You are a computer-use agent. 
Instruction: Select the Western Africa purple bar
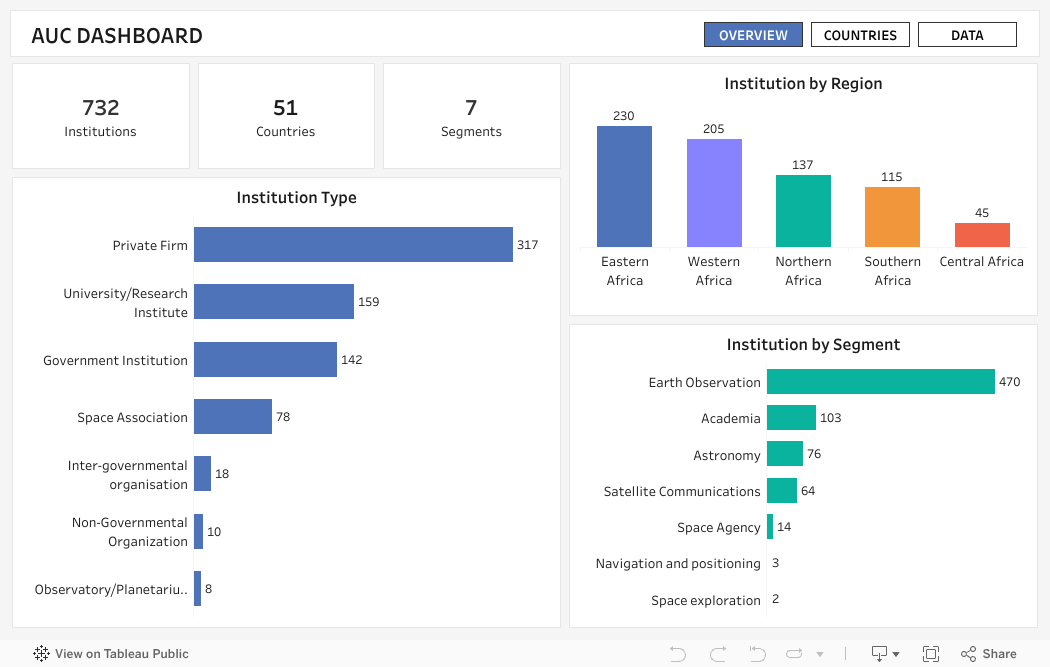tap(714, 193)
